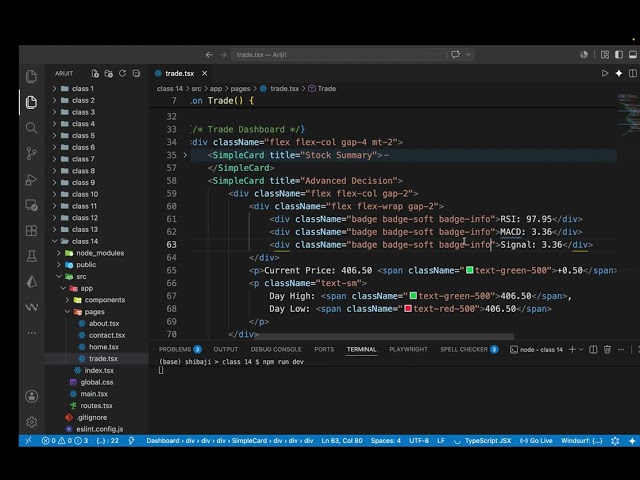
Task: Switch to the OUTPUT panel tab
Action: pos(225,349)
